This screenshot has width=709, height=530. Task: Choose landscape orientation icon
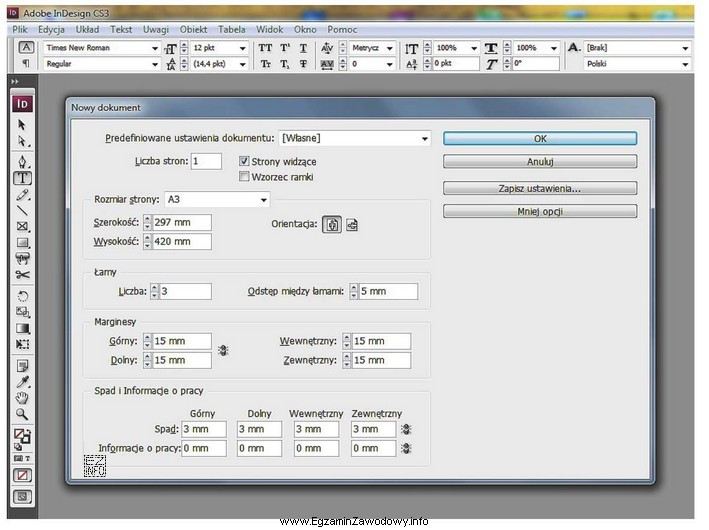(351, 225)
